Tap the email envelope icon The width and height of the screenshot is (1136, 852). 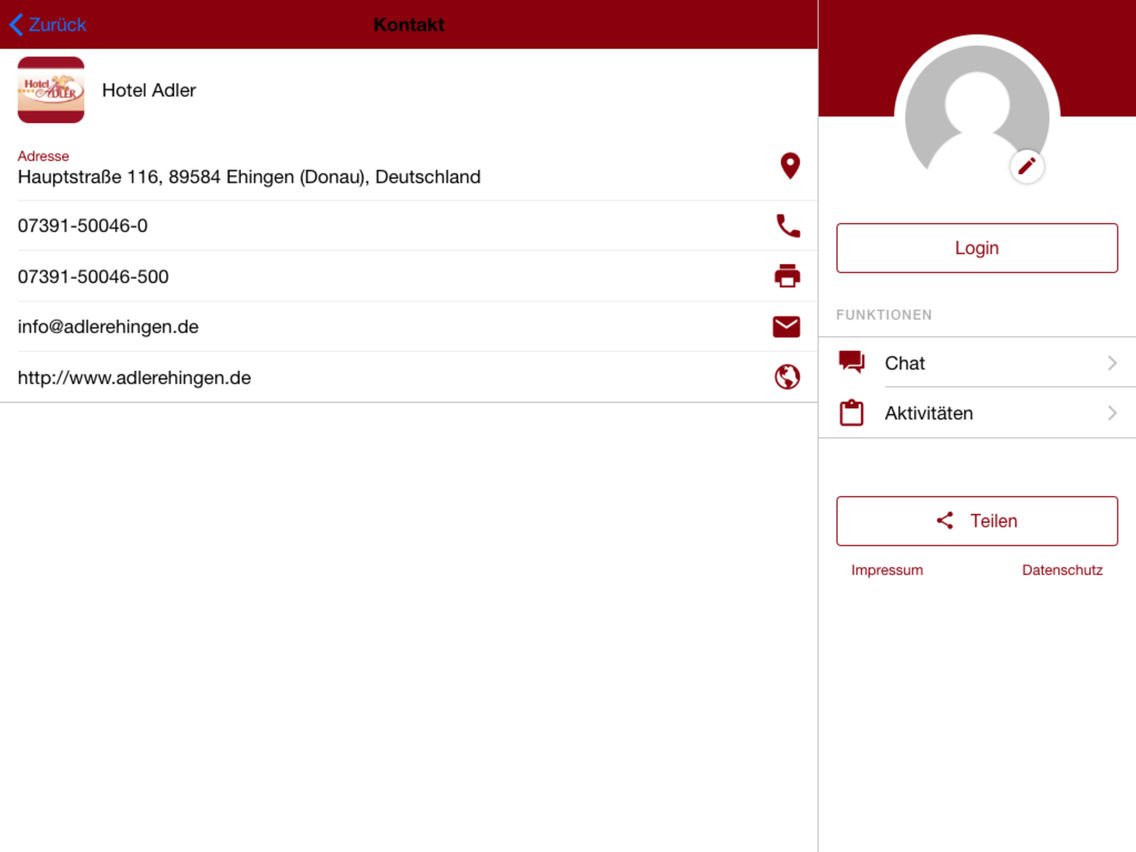(x=787, y=327)
